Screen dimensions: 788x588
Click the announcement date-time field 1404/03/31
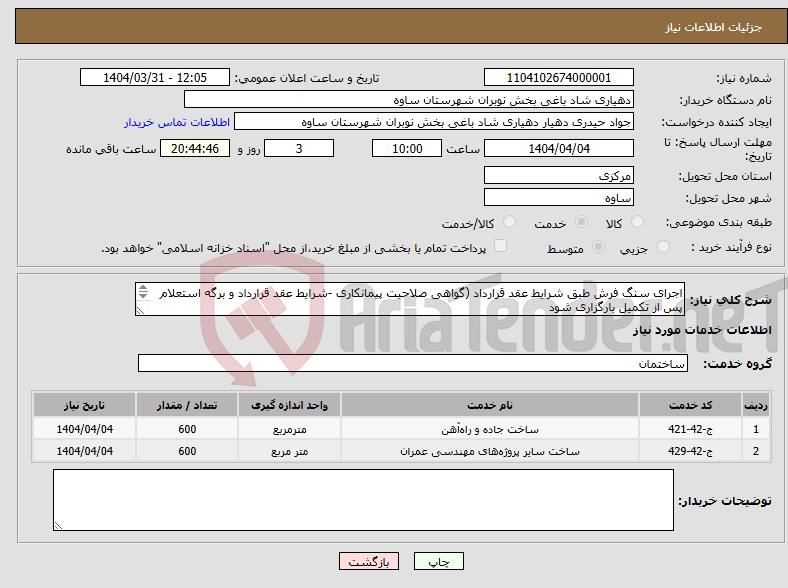click(155, 77)
